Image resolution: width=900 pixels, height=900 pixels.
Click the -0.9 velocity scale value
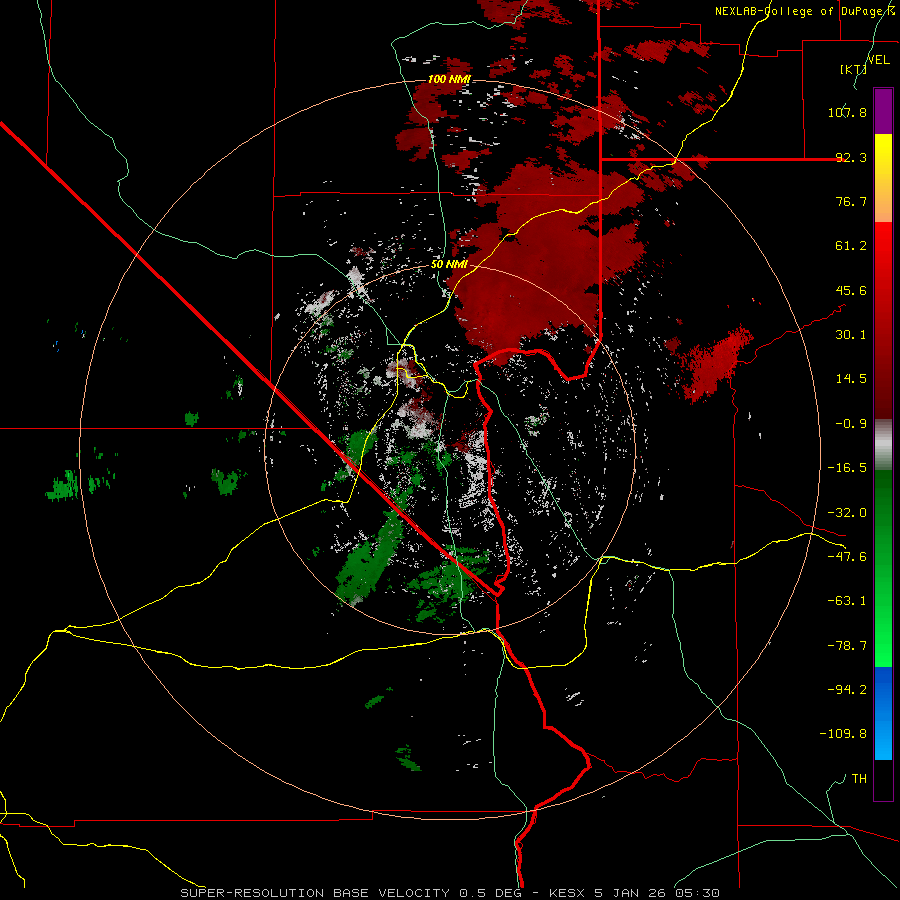(x=851, y=424)
